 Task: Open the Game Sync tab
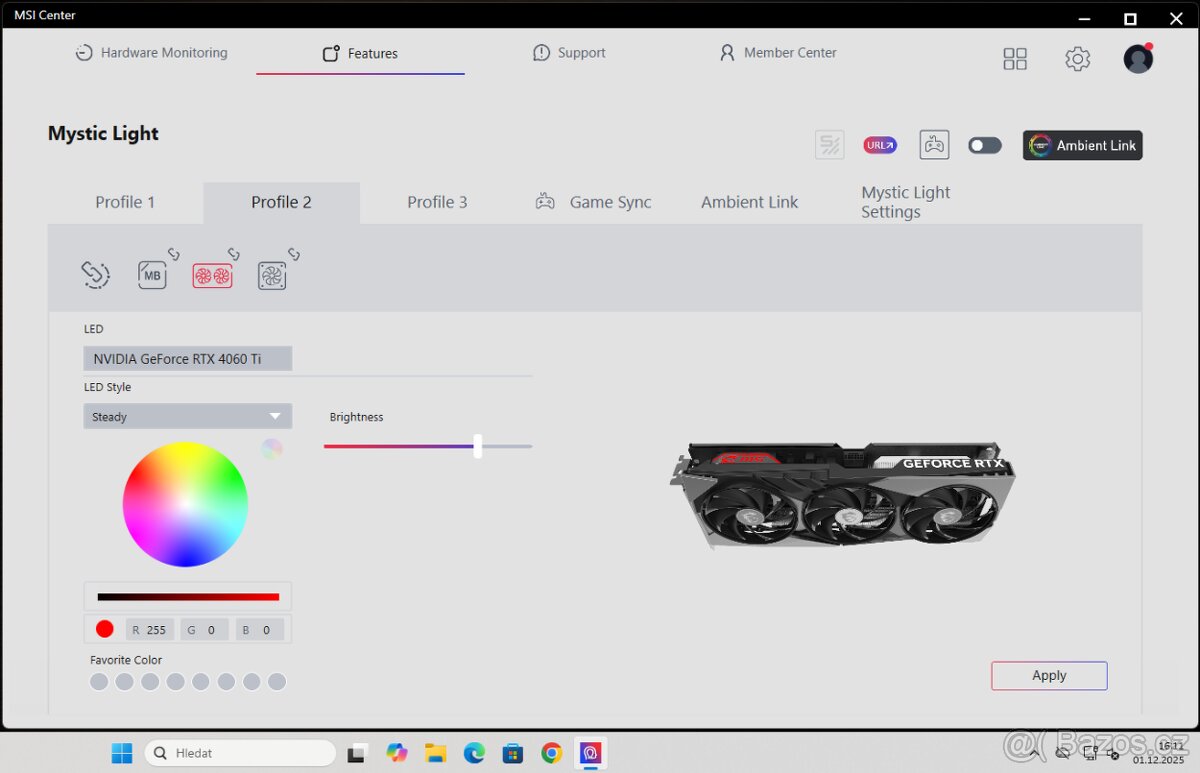(x=594, y=202)
